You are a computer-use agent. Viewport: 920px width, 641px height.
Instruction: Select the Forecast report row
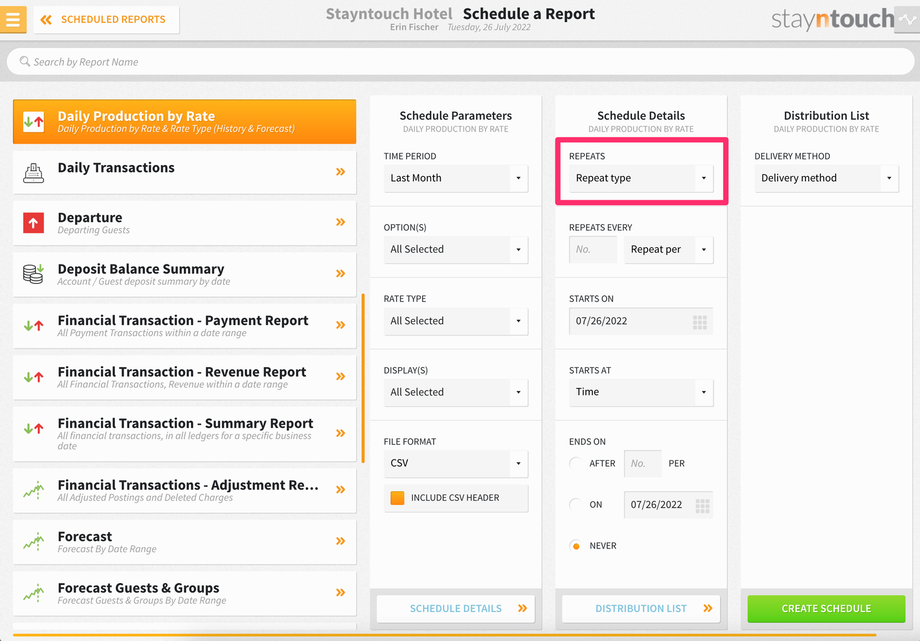pos(184,541)
